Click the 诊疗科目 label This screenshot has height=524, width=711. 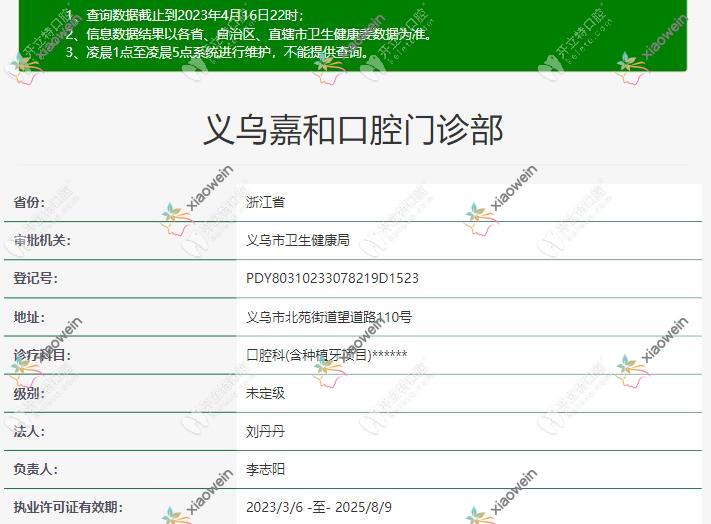[x=42, y=355]
